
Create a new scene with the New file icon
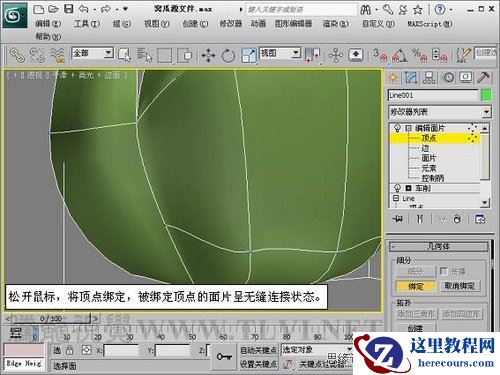[39, 9]
